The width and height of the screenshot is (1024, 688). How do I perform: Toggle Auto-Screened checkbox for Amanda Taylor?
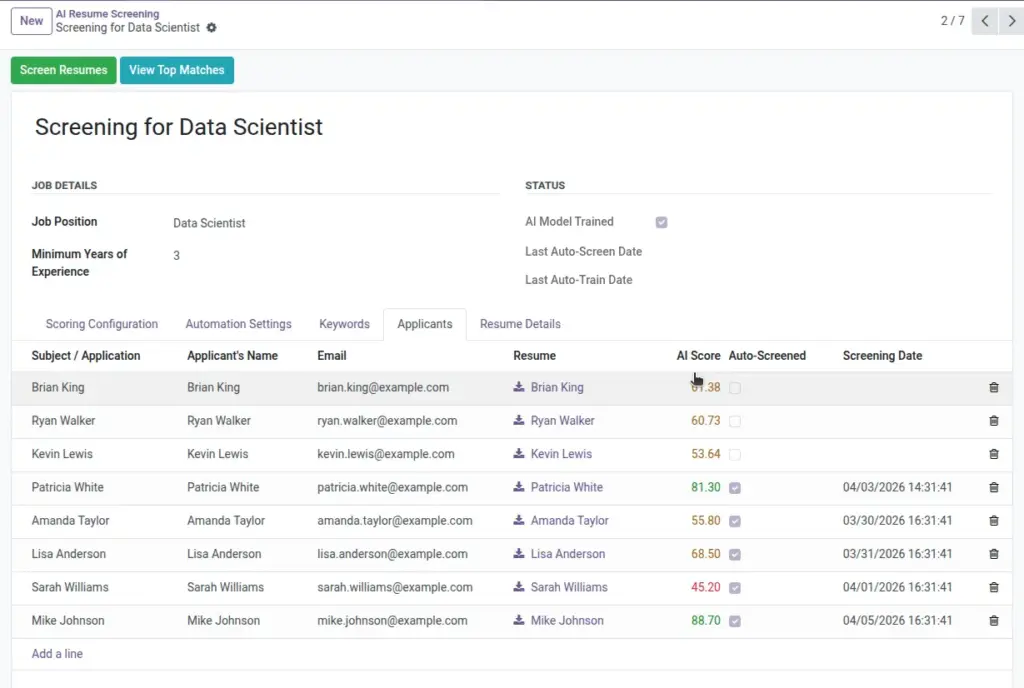click(735, 521)
